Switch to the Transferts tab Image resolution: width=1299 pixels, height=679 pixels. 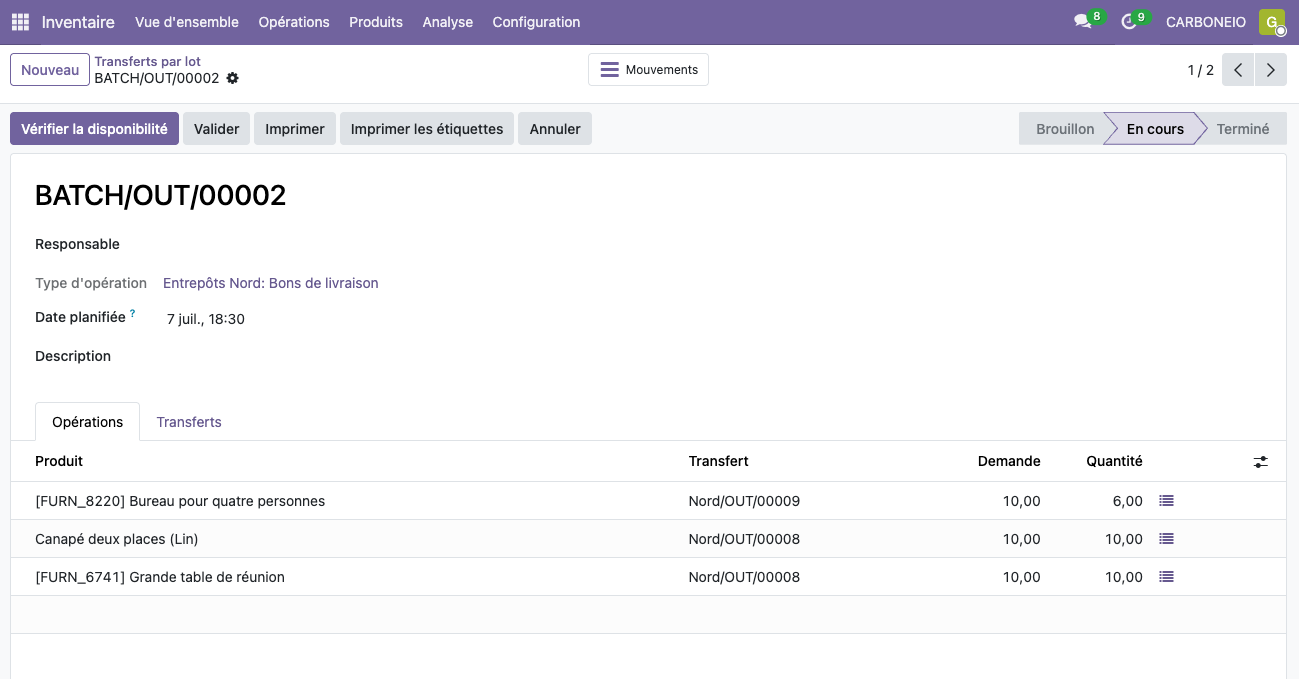point(189,422)
